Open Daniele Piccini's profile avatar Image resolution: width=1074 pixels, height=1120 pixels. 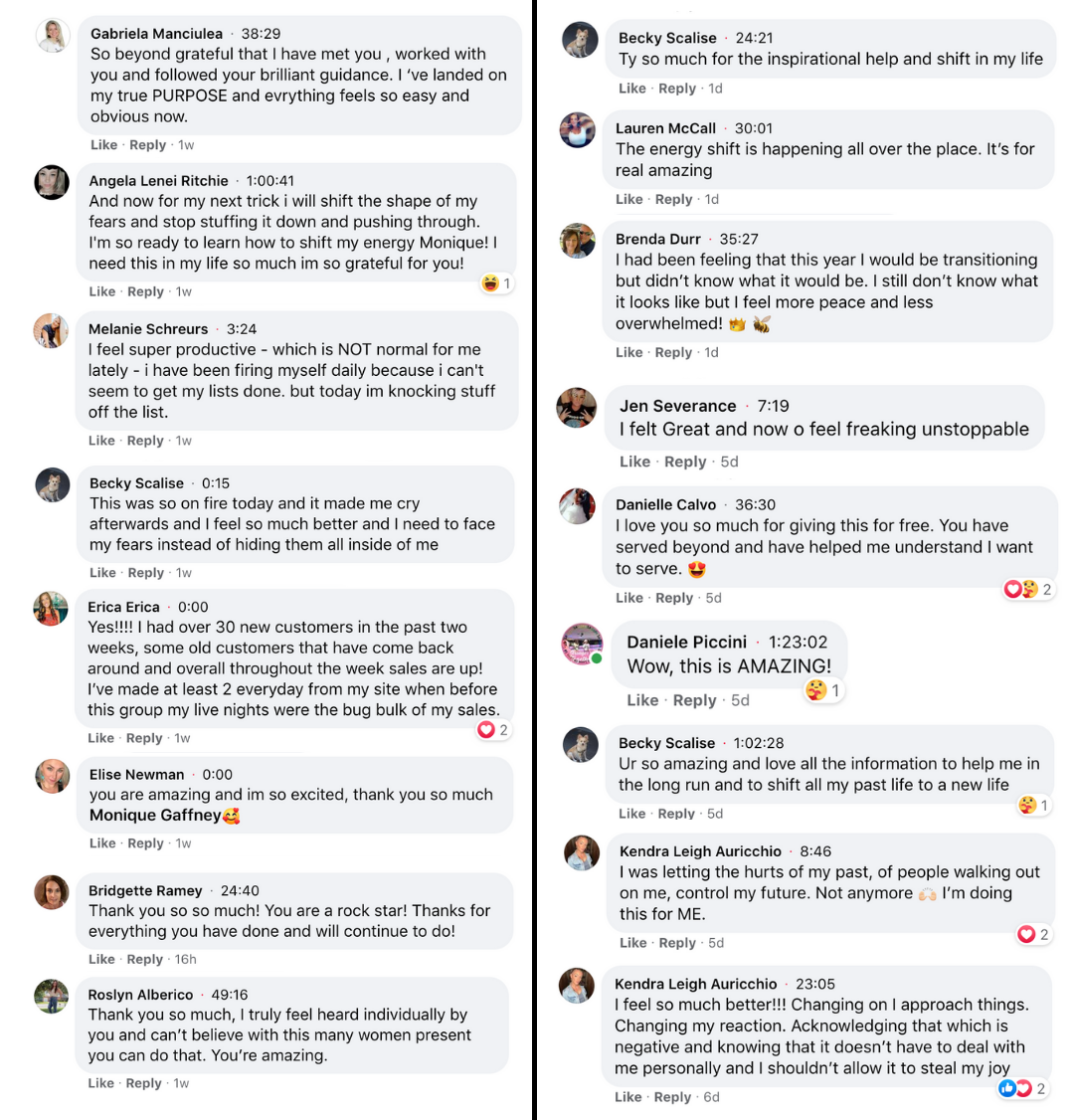(583, 644)
